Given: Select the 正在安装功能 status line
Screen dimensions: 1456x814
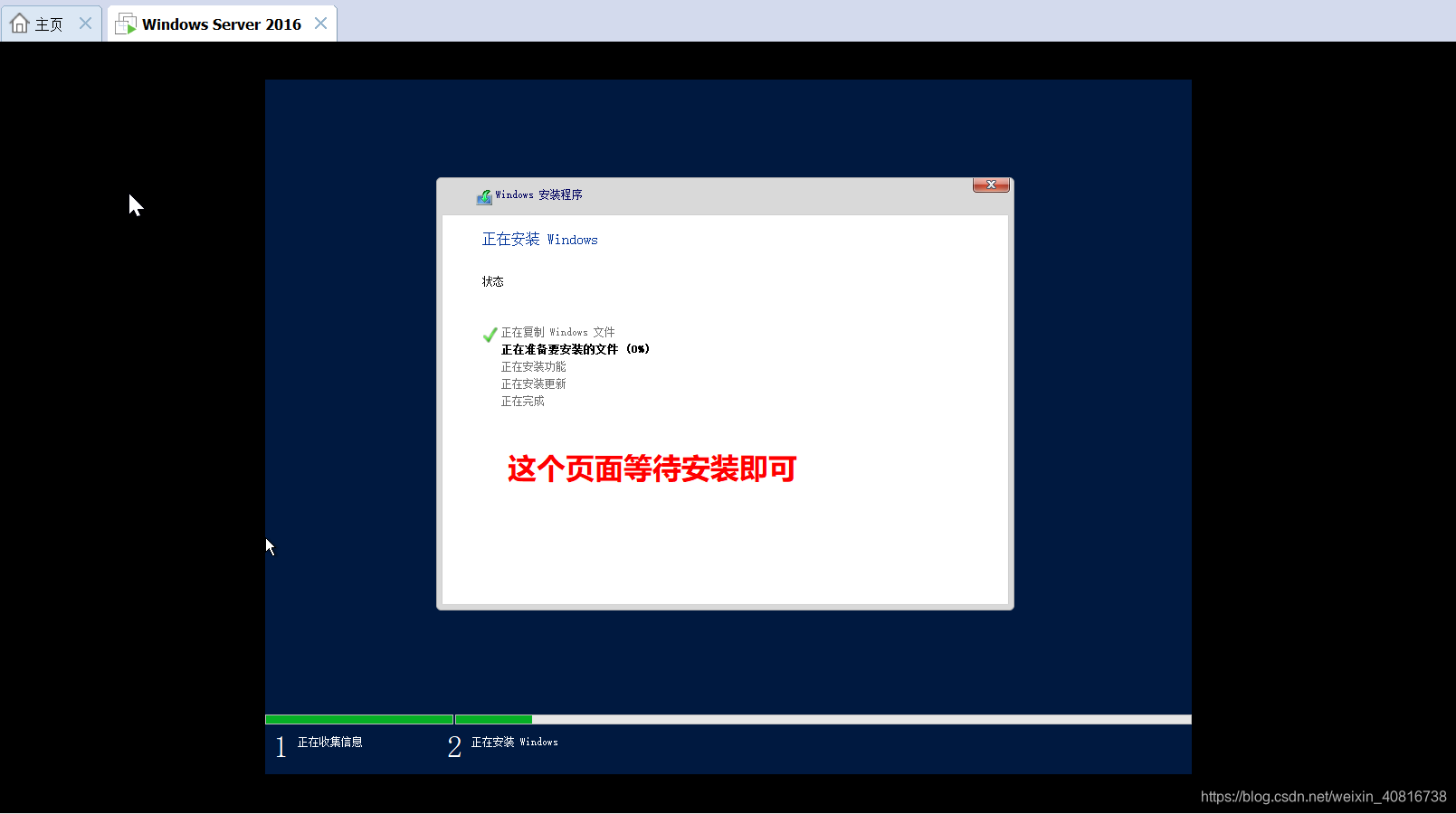Looking at the screenshot, I should point(534,366).
